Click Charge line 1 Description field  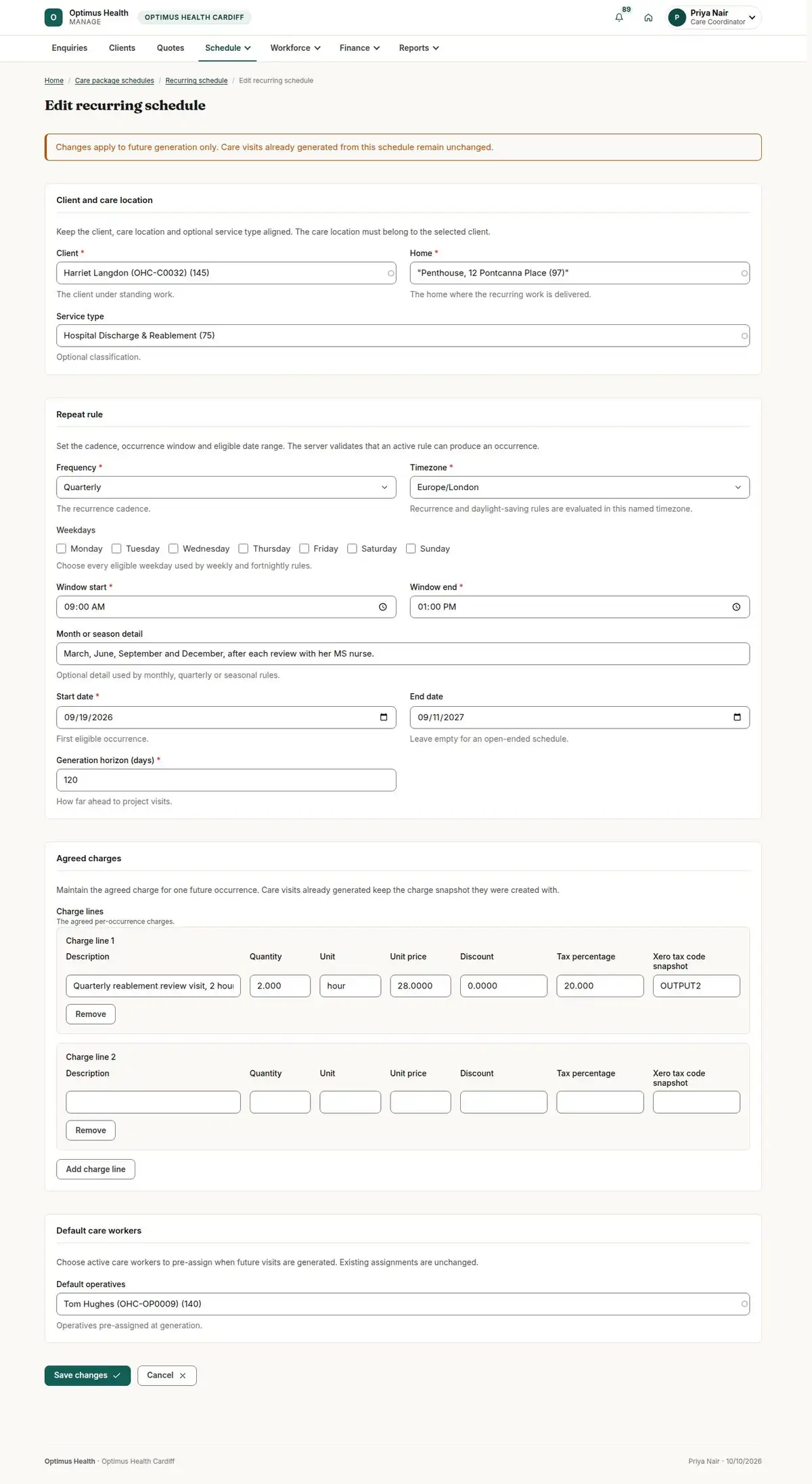[x=153, y=986]
